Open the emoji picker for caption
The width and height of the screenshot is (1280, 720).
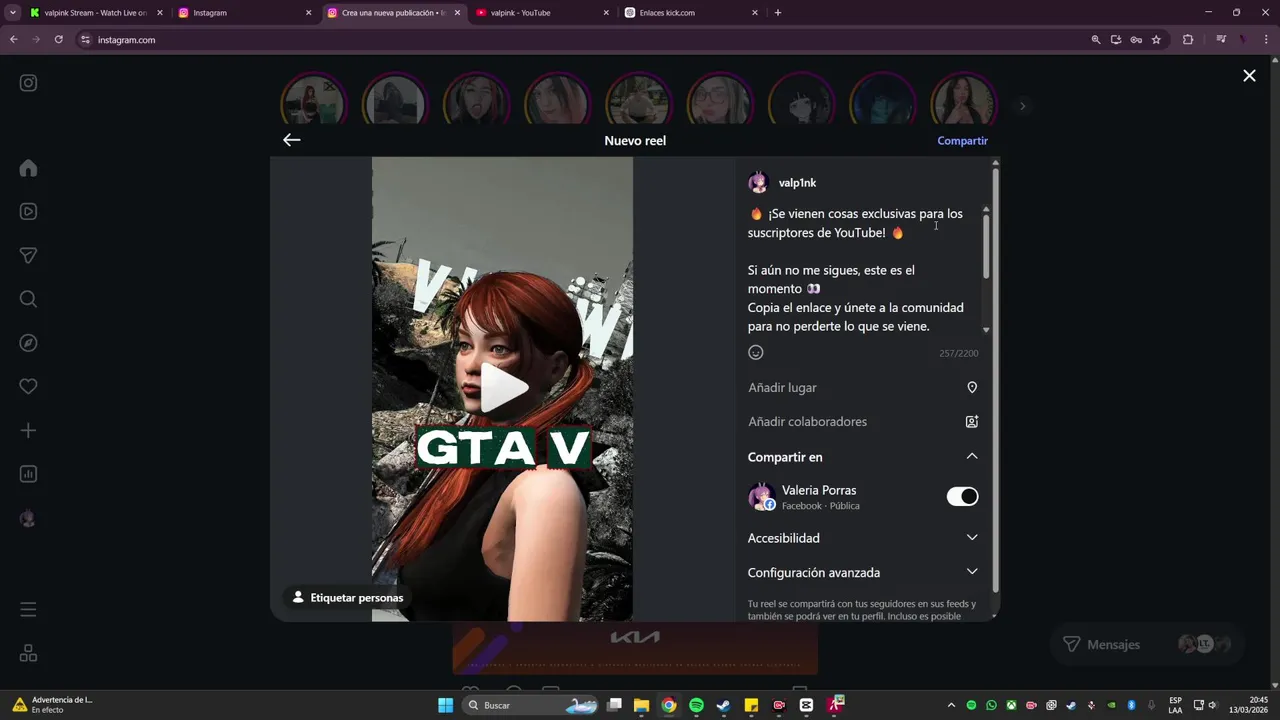[756, 352]
